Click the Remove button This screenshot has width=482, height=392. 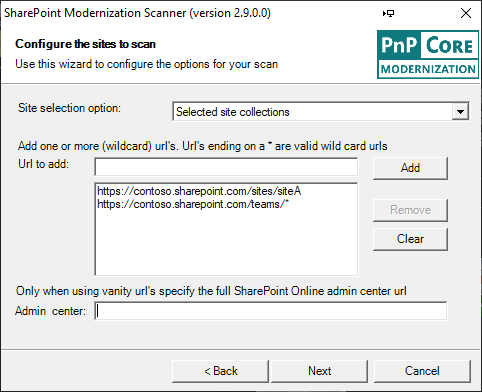[x=410, y=210]
